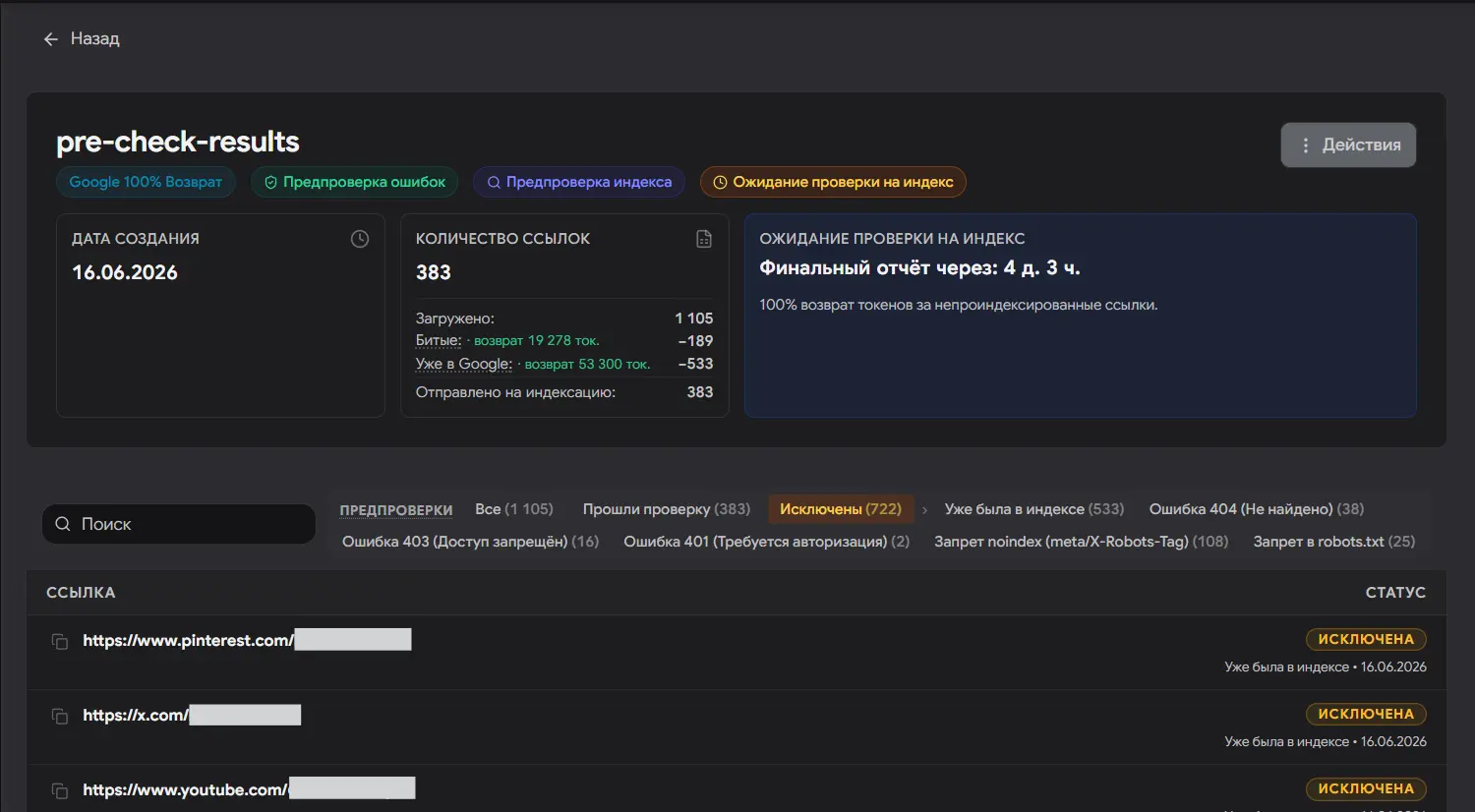Viewport: 1475px width, 812px height.
Task: Select the Все (1 105) tab
Action: (514, 509)
